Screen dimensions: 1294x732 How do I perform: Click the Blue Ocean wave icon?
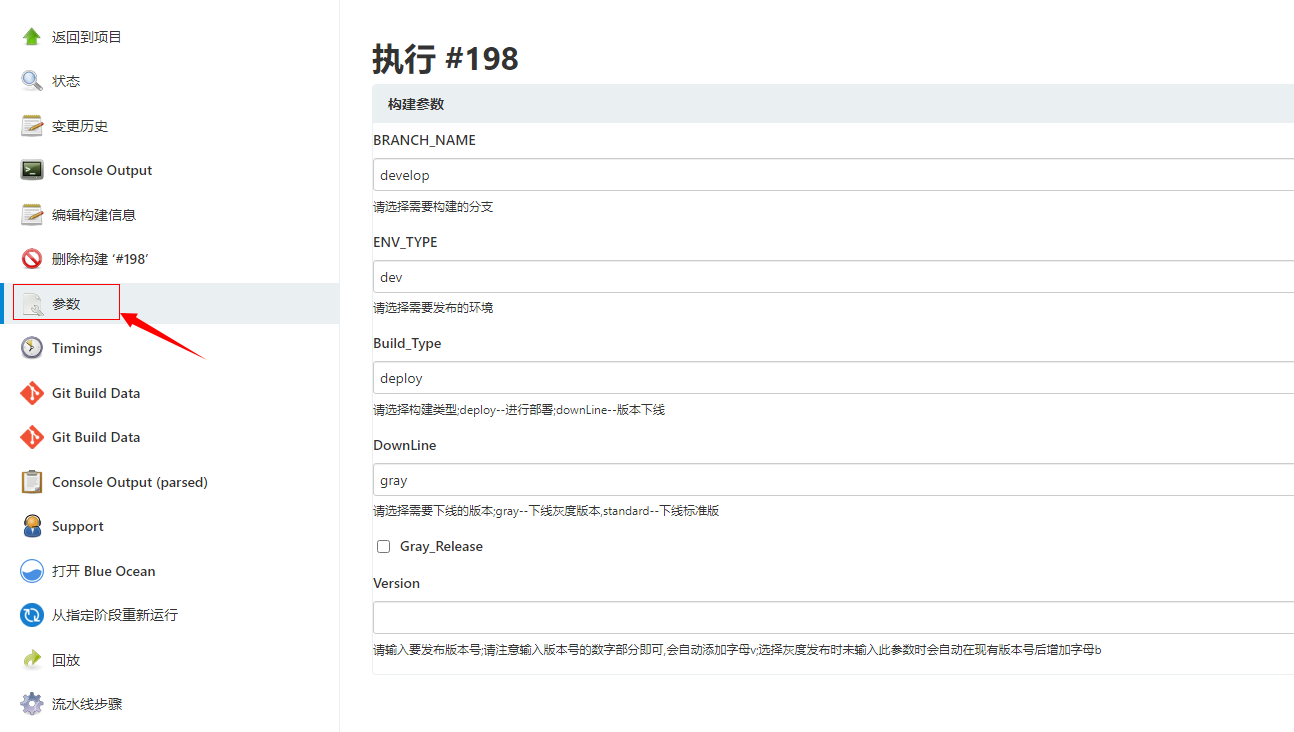click(x=32, y=571)
